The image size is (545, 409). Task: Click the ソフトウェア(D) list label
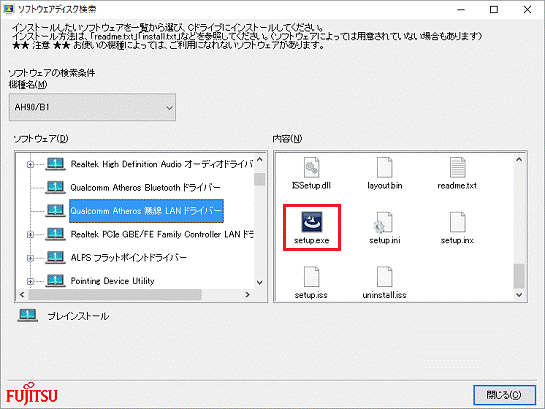click(41, 139)
